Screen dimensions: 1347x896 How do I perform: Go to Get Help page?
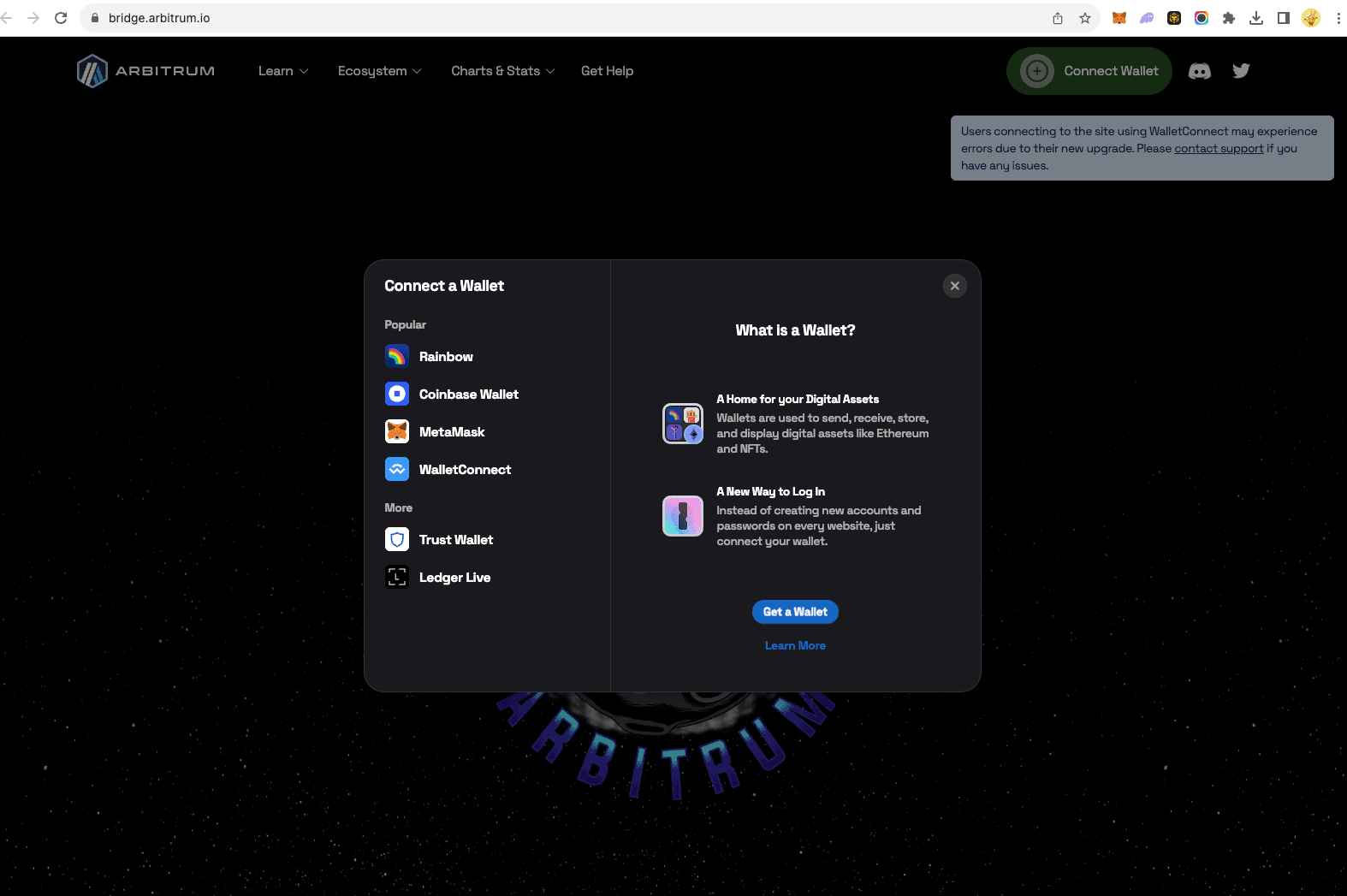(607, 71)
